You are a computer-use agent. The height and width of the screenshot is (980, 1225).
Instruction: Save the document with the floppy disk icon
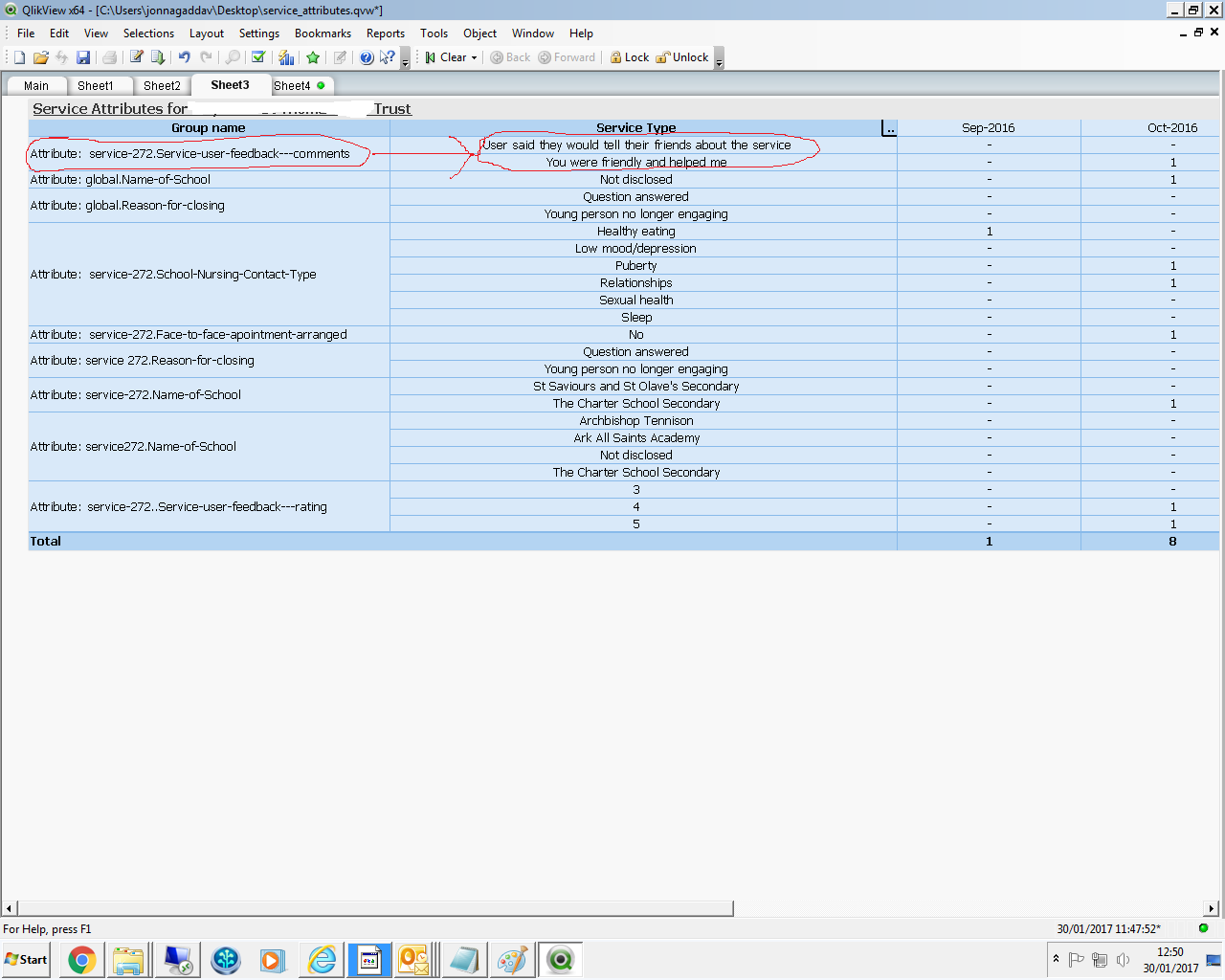(x=83, y=57)
